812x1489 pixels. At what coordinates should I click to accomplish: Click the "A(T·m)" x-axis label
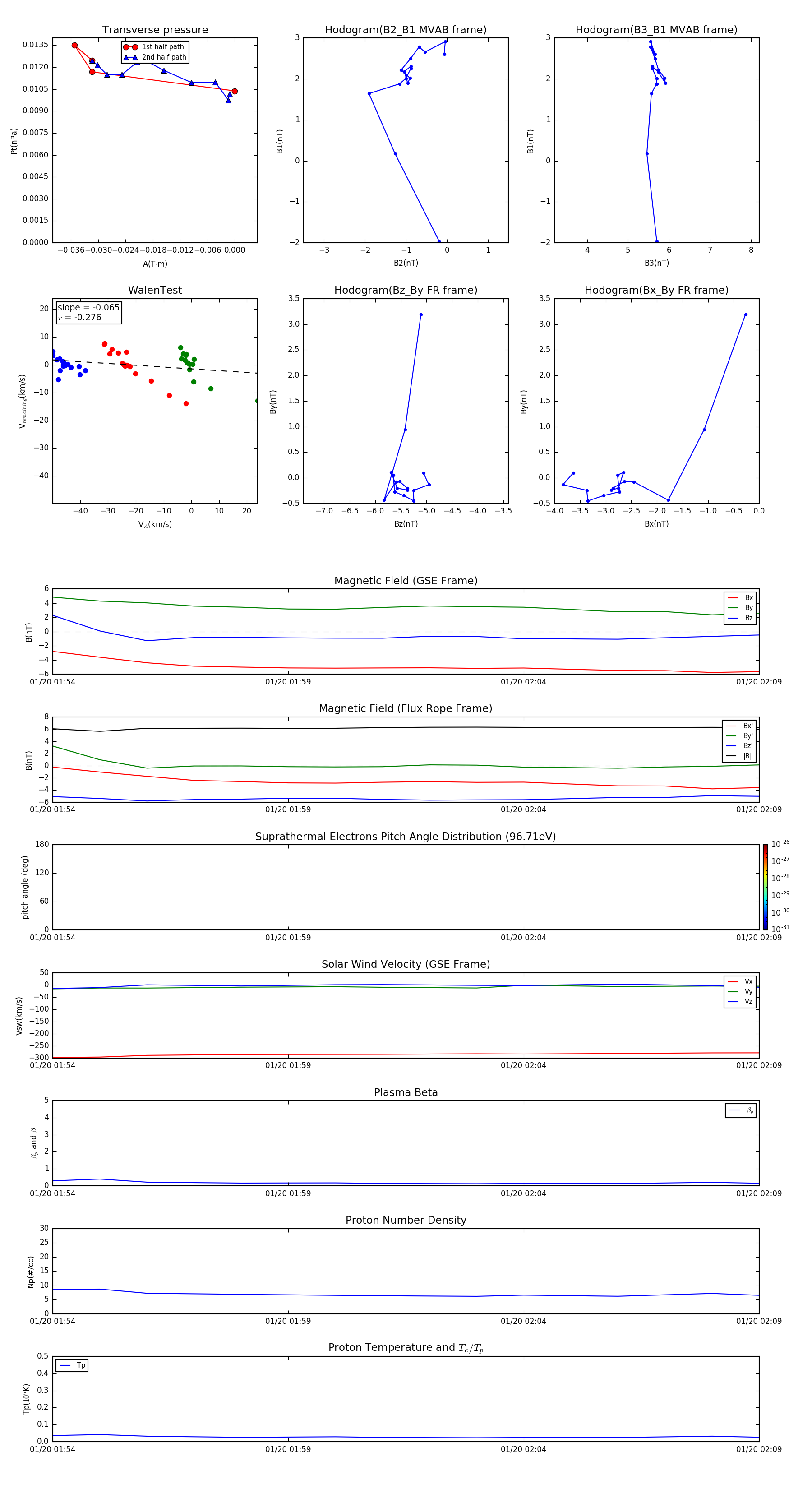pyautogui.click(x=155, y=264)
